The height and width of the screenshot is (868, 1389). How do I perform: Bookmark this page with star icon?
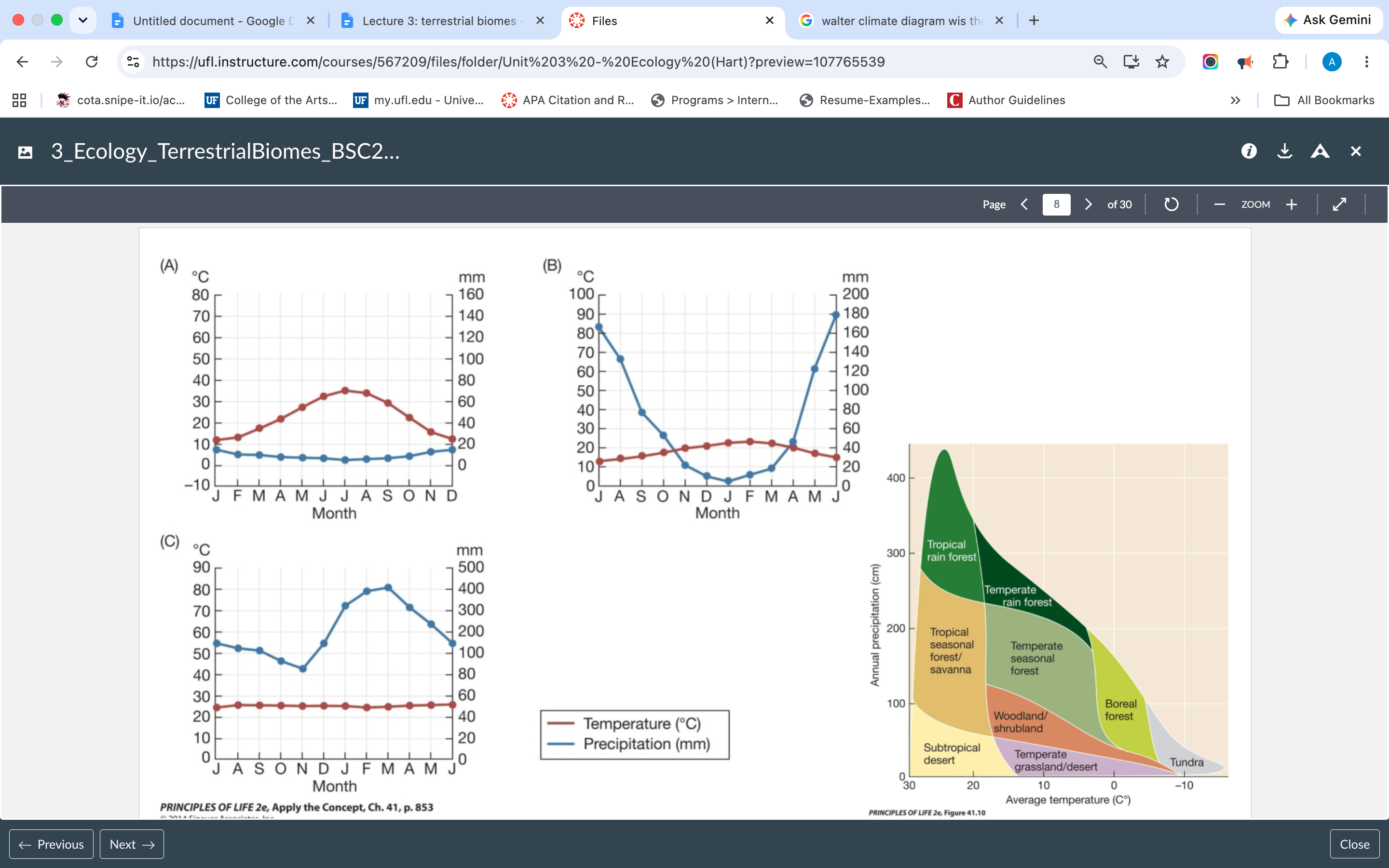[1162, 61]
